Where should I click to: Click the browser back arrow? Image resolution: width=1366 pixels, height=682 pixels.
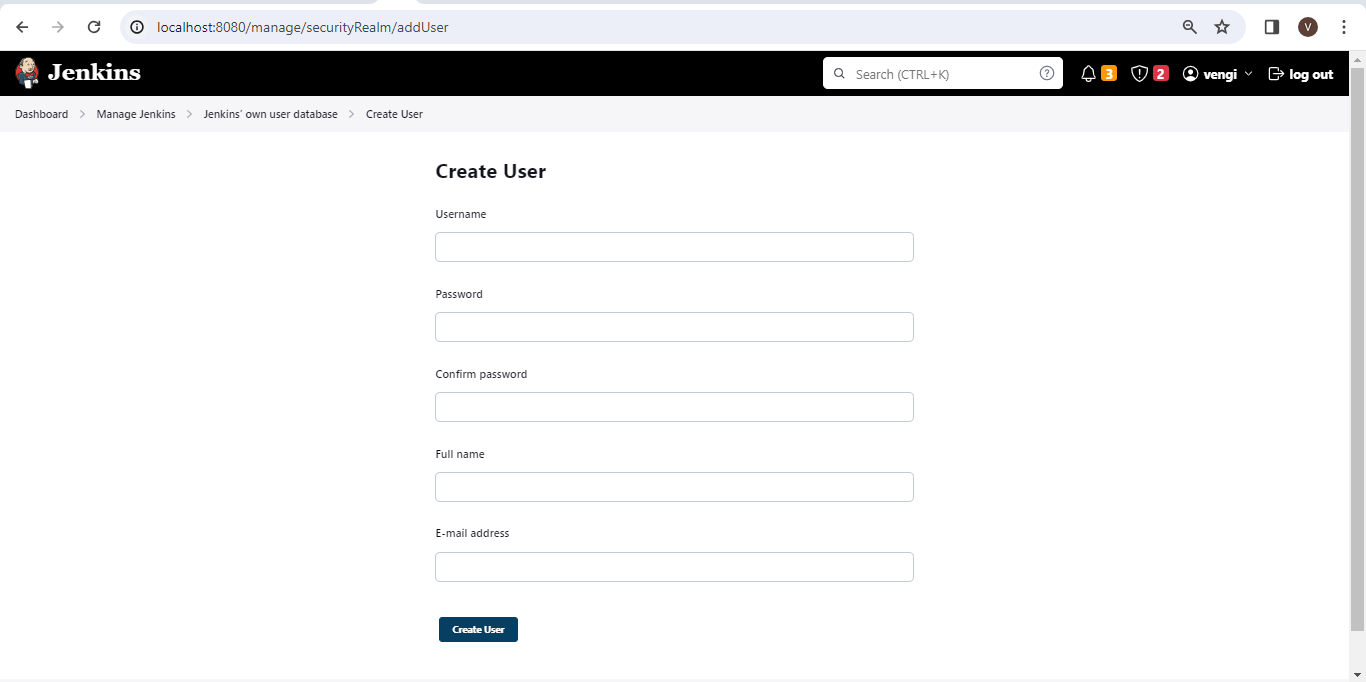pyautogui.click(x=22, y=27)
